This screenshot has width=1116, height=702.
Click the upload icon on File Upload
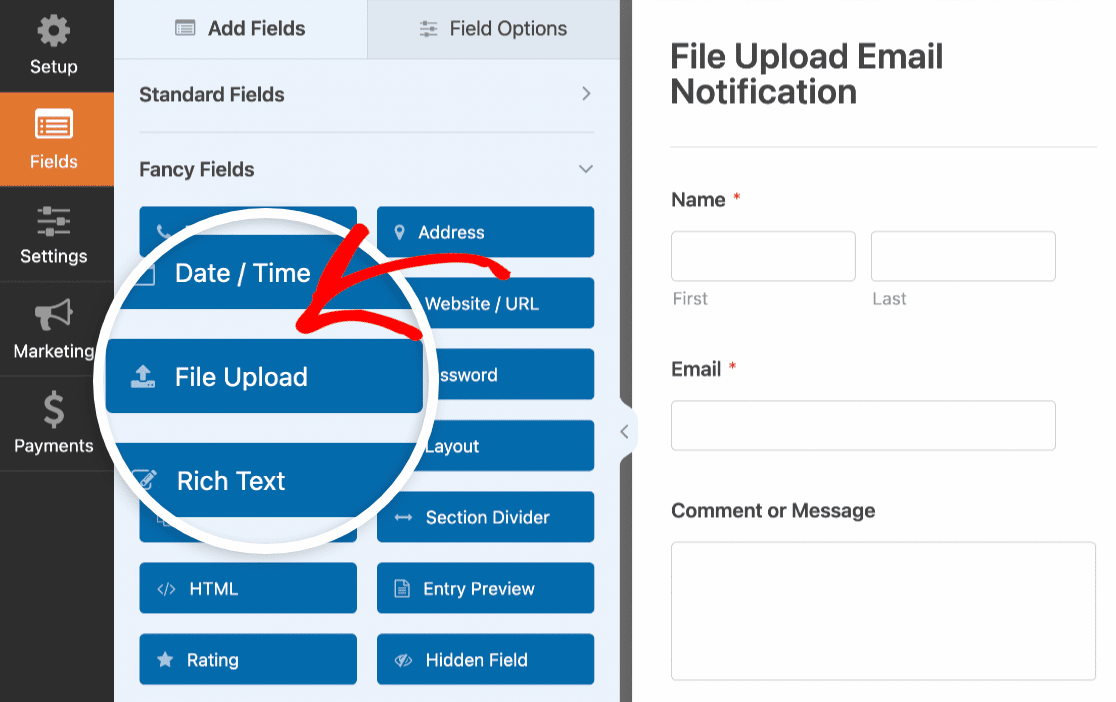click(x=146, y=376)
